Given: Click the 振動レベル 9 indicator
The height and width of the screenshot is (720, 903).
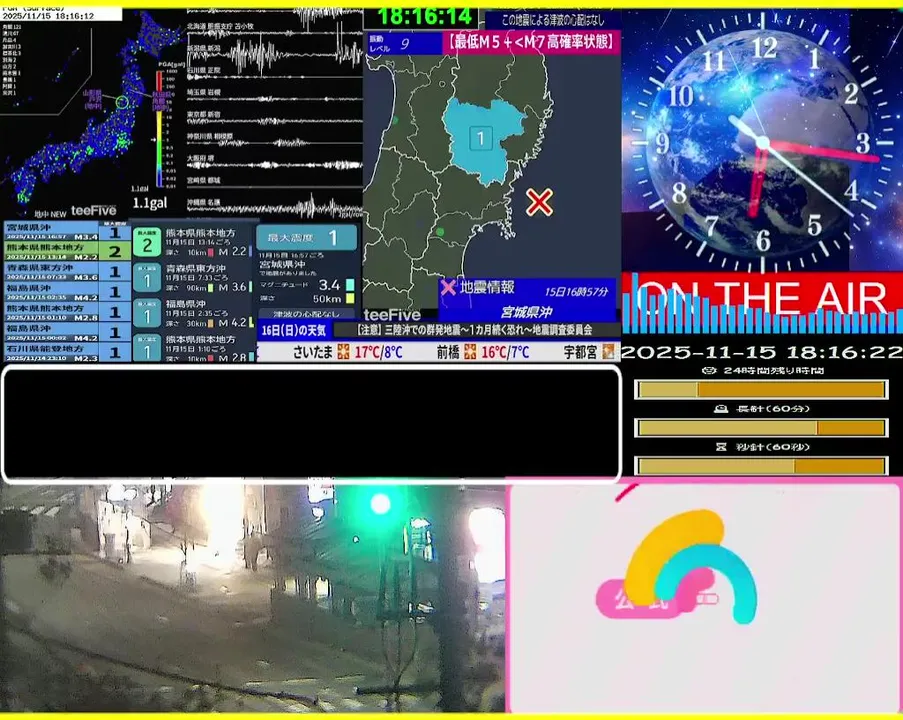Looking at the screenshot, I should pyautogui.click(x=404, y=43).
